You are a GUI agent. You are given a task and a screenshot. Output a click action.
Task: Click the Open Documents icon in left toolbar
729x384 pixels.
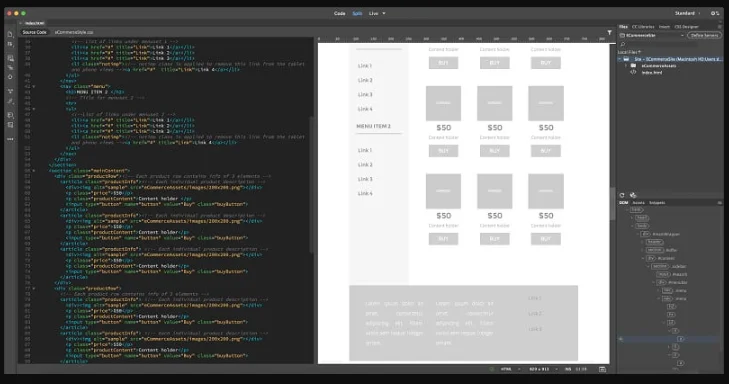[10, 34]
